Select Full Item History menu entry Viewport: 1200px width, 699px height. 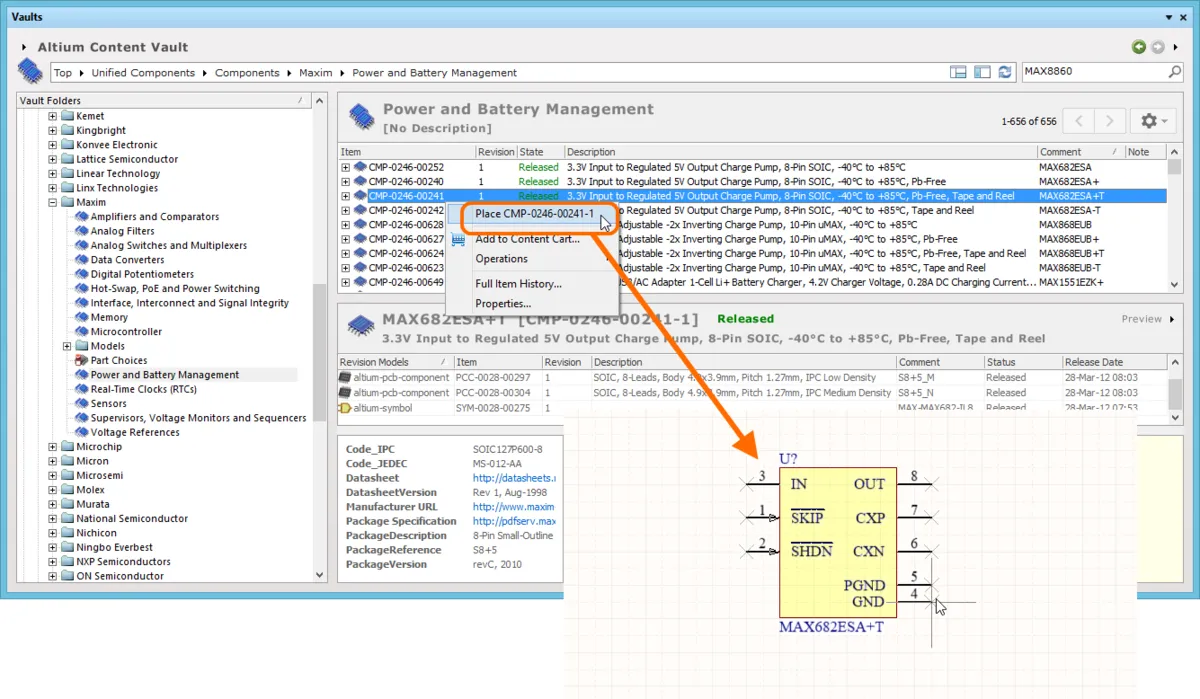[518, 284]
